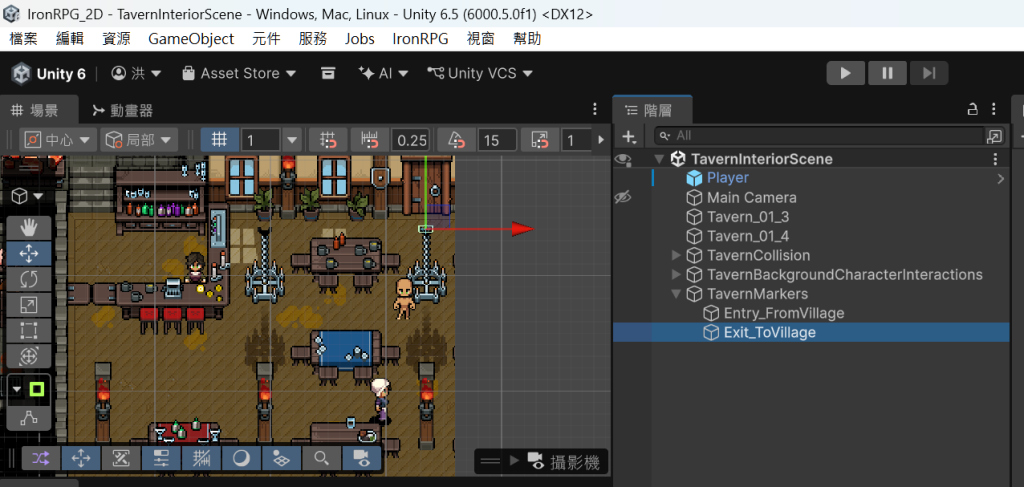Click the sliders settings overlay icon

(x=161, y=458)
